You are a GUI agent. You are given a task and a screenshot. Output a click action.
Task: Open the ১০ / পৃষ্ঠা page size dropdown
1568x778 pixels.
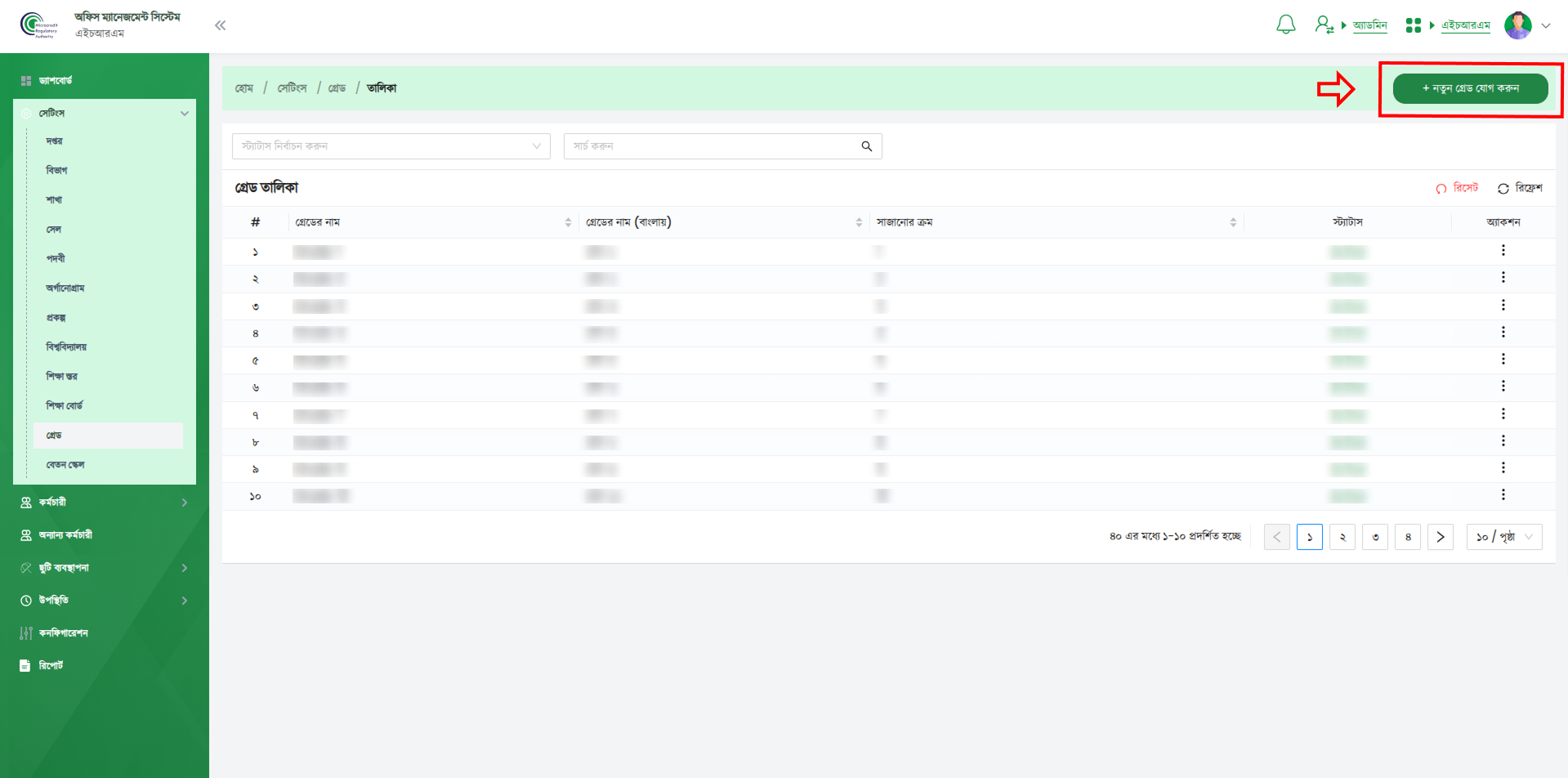point(1503,537)
